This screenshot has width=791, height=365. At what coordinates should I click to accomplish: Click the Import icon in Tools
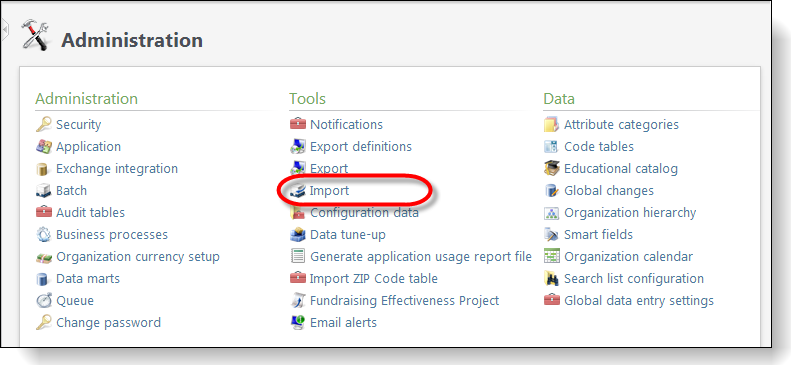click(298, 191)
